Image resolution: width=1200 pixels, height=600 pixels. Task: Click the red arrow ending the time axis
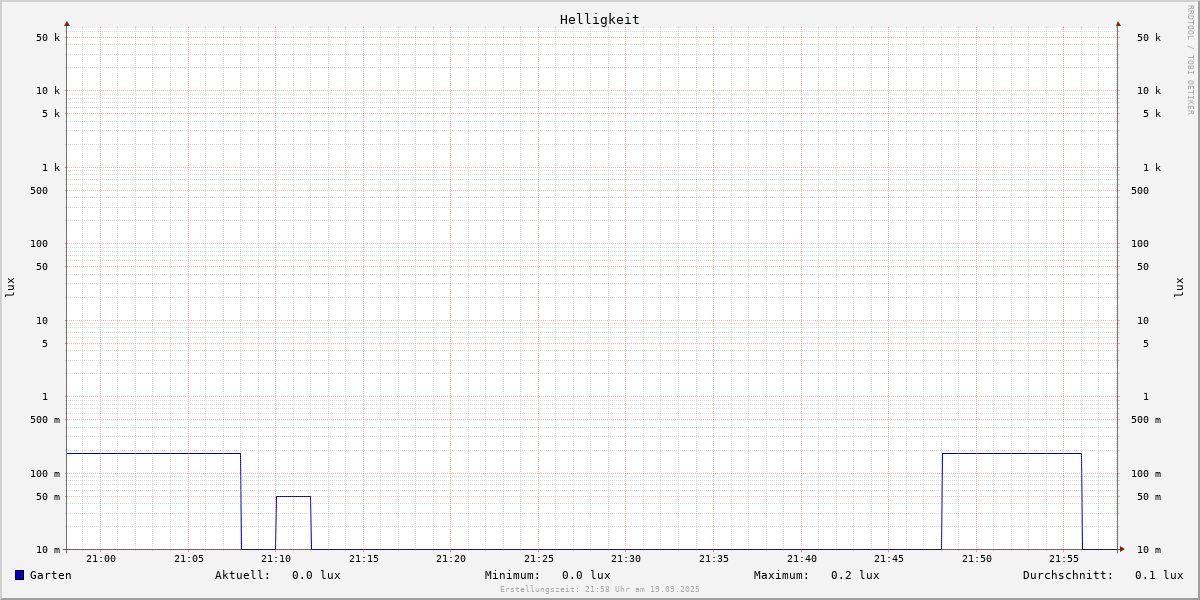pos(1122,549)
